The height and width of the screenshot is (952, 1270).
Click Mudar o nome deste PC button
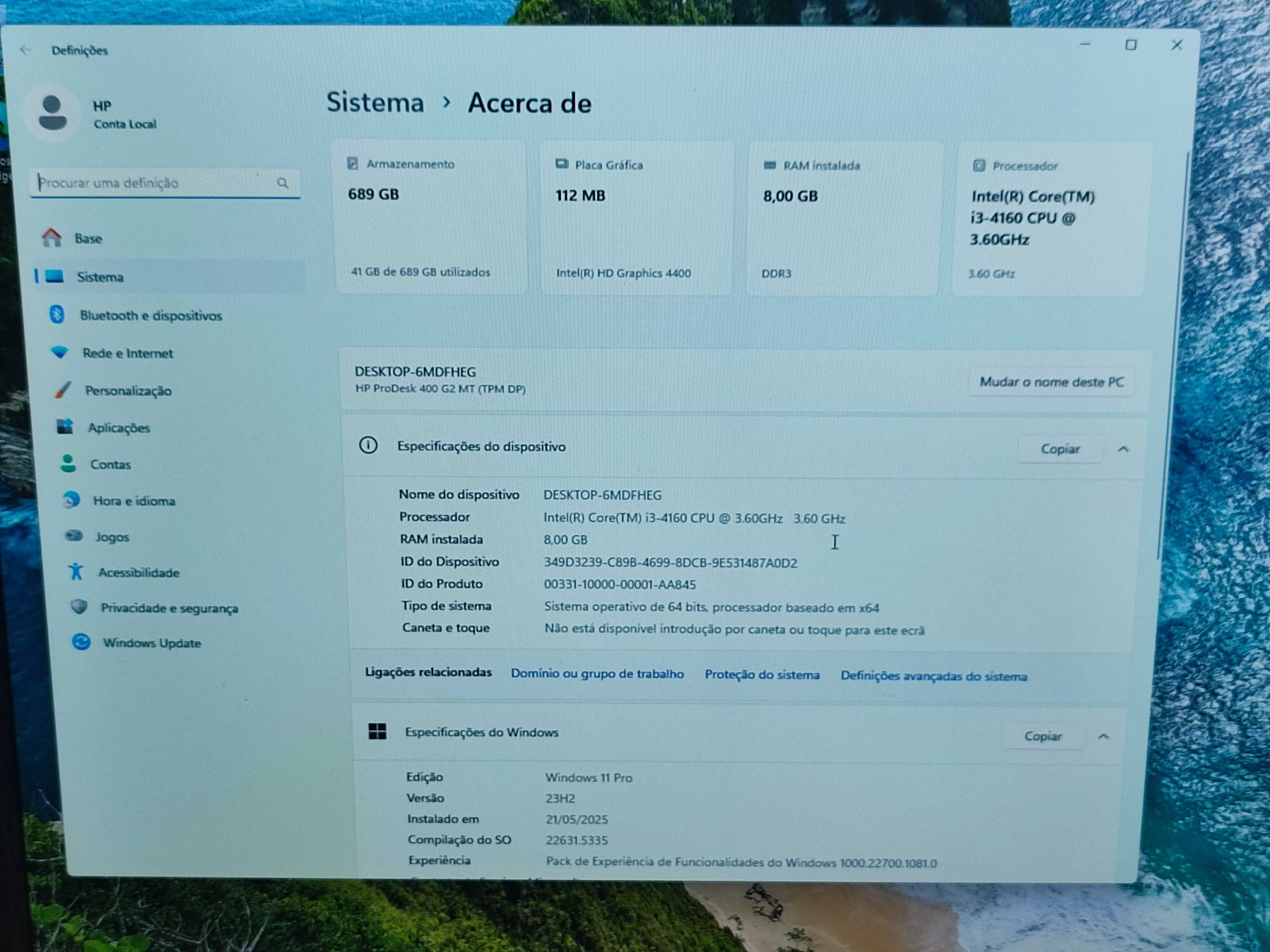click(x=1051, y=382)
